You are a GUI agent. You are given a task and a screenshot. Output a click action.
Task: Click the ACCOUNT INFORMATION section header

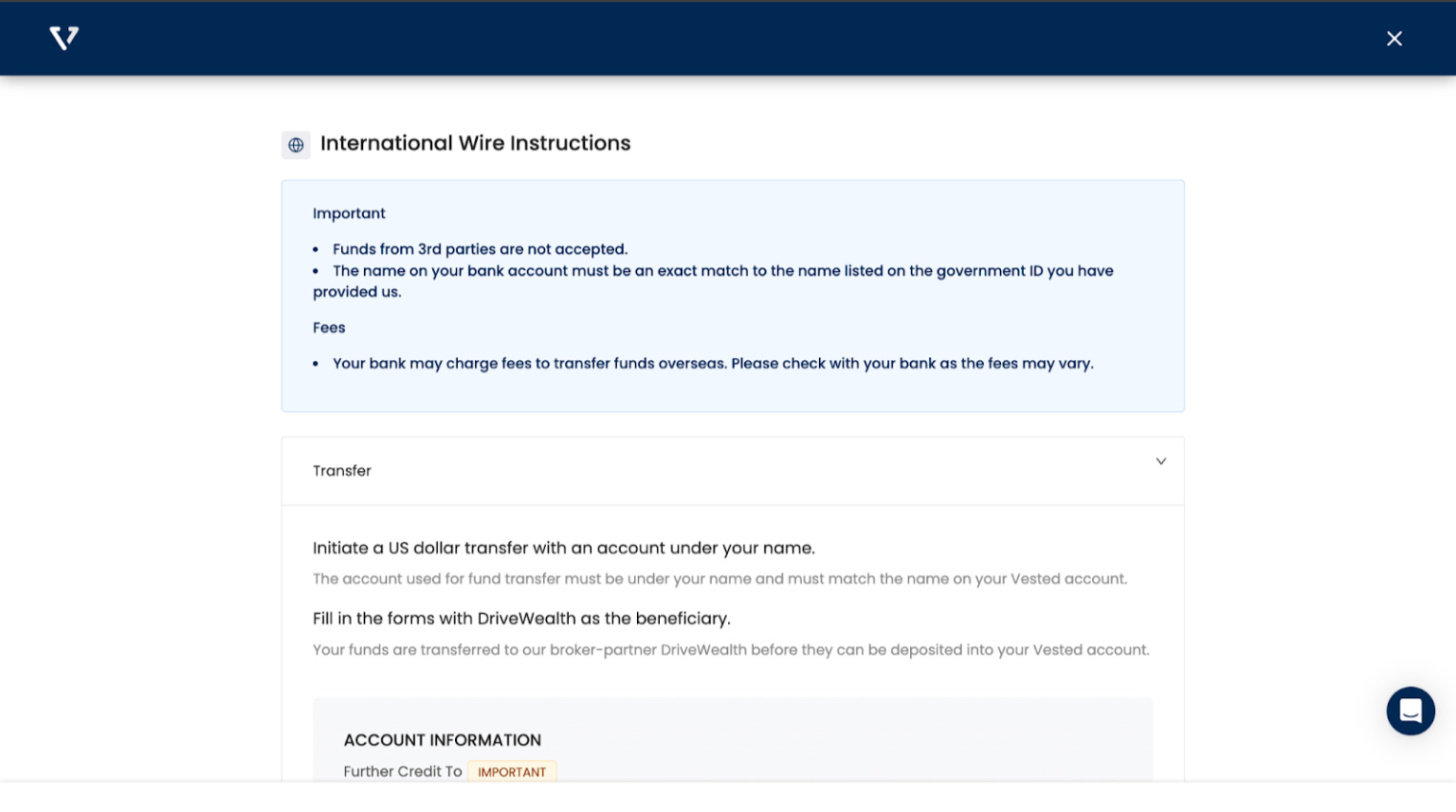click(x=443, y=740)
